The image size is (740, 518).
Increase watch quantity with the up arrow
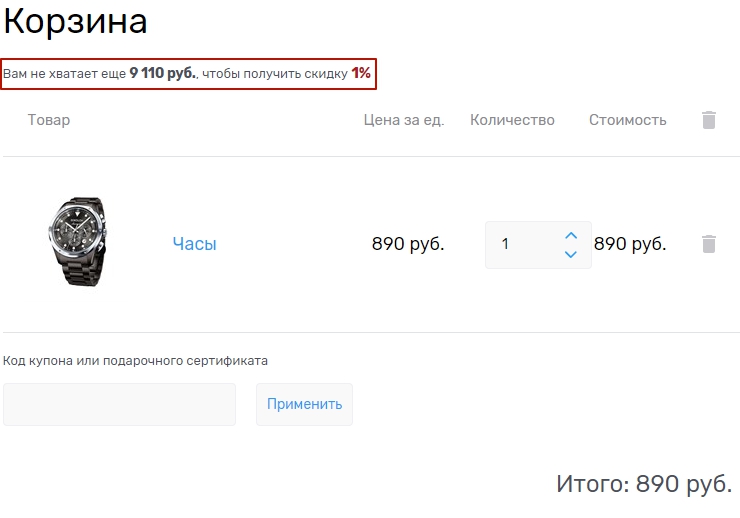click(x=571, y=236)
